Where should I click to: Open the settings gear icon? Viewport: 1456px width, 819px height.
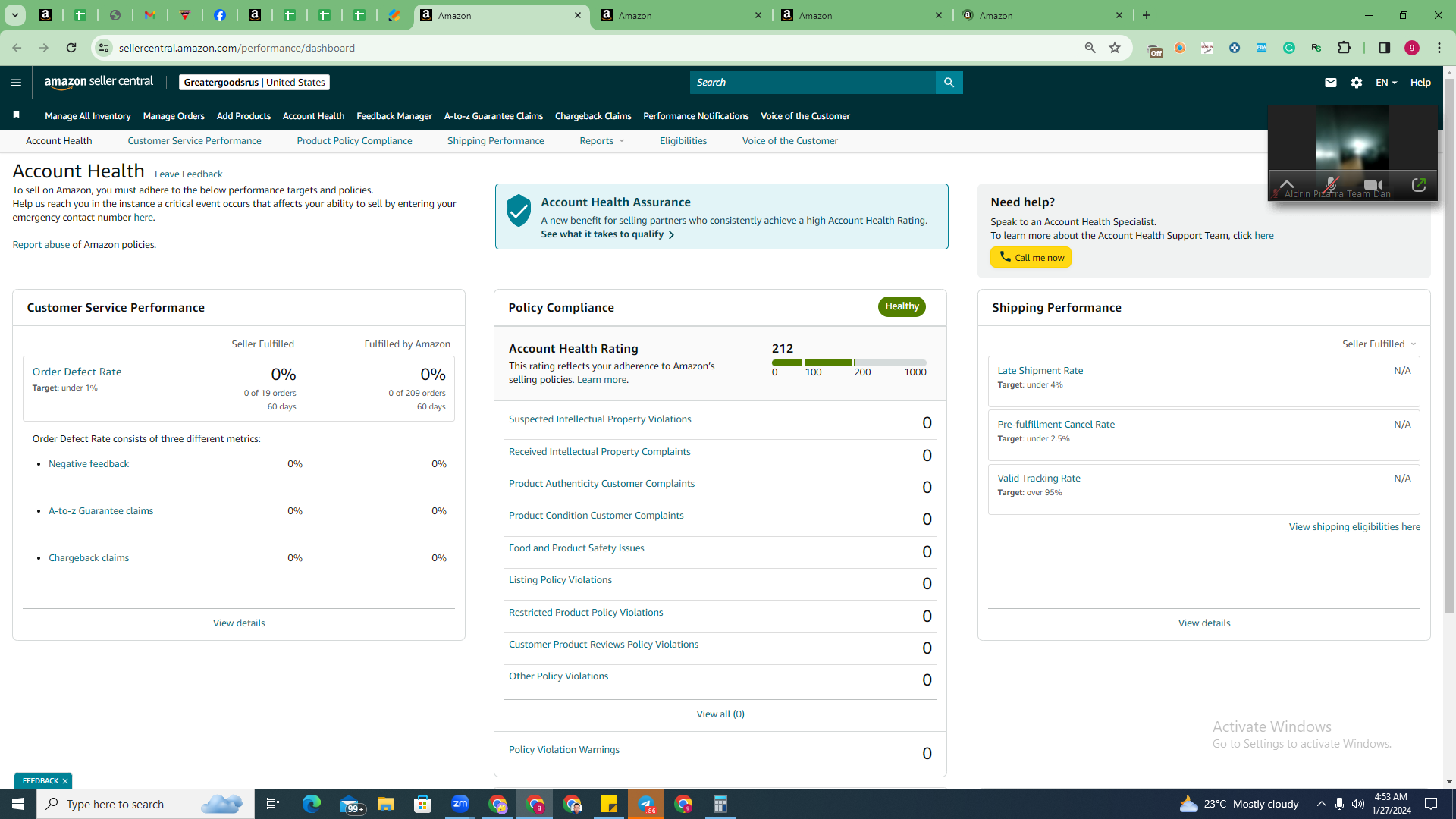(1357, 83)
